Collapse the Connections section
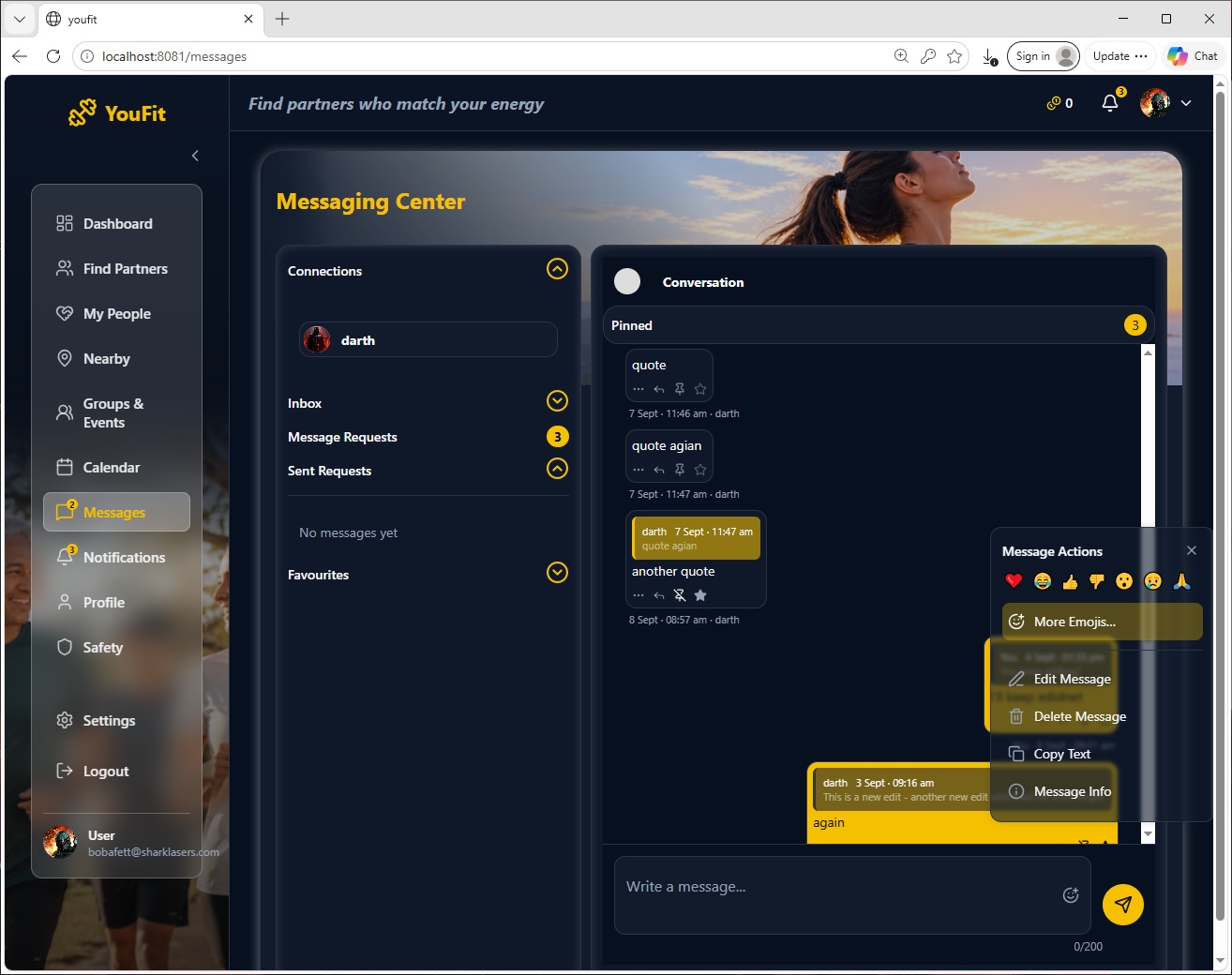 557,269
